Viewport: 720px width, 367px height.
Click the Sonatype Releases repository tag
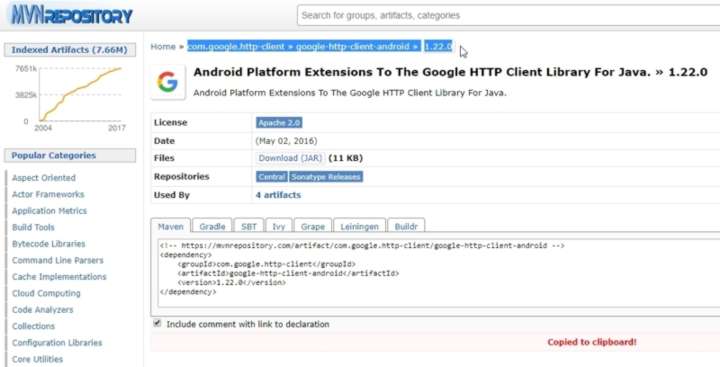coord(326,177)
